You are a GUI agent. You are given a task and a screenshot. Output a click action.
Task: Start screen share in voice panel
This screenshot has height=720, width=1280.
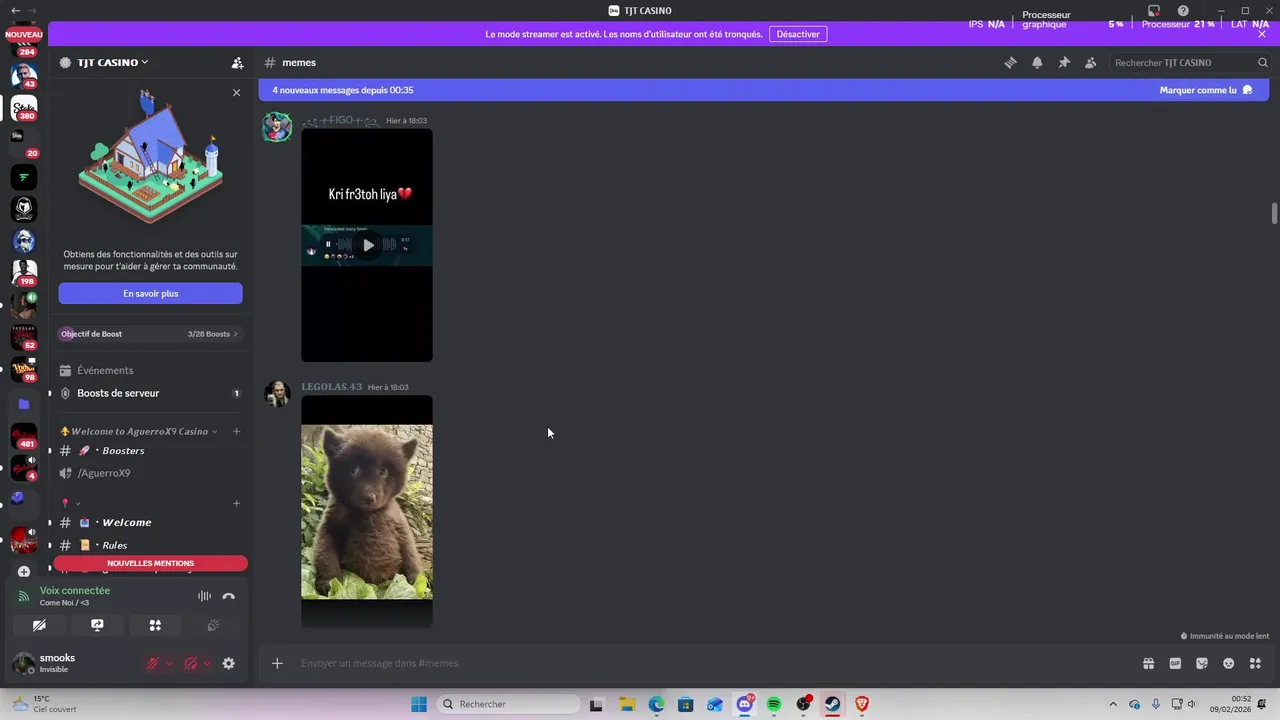click(97, 625)
